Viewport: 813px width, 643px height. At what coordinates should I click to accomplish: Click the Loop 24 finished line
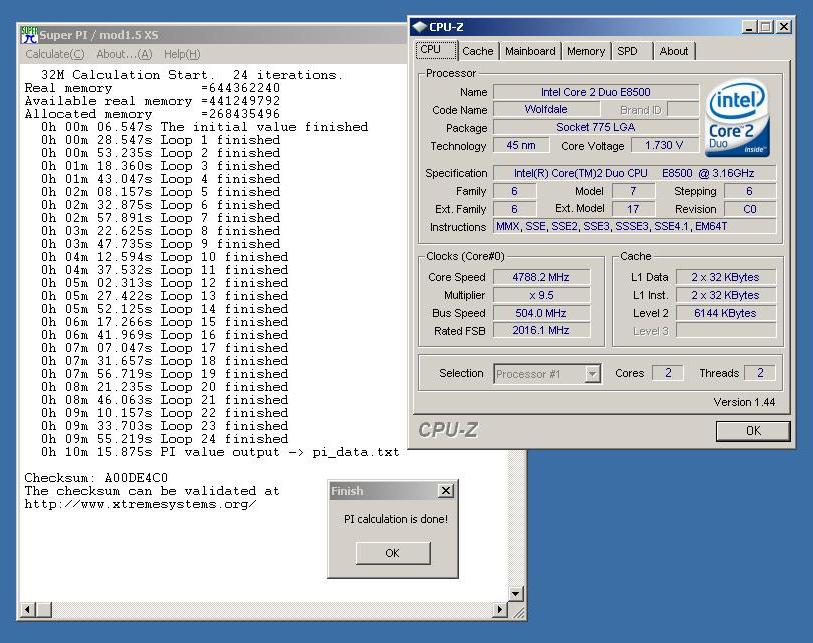click(164, 439)
